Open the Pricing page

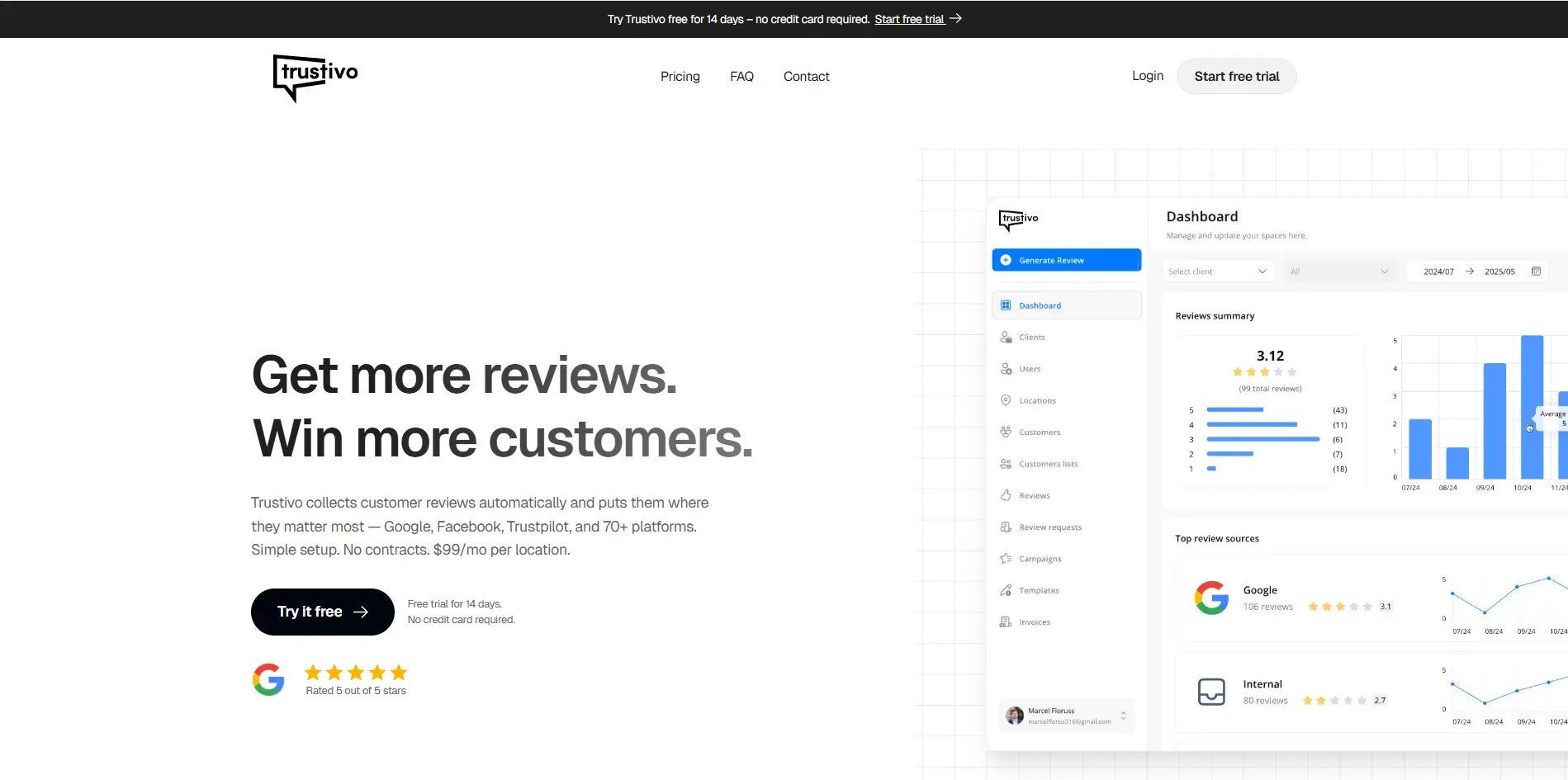click(x=680, y=77)
